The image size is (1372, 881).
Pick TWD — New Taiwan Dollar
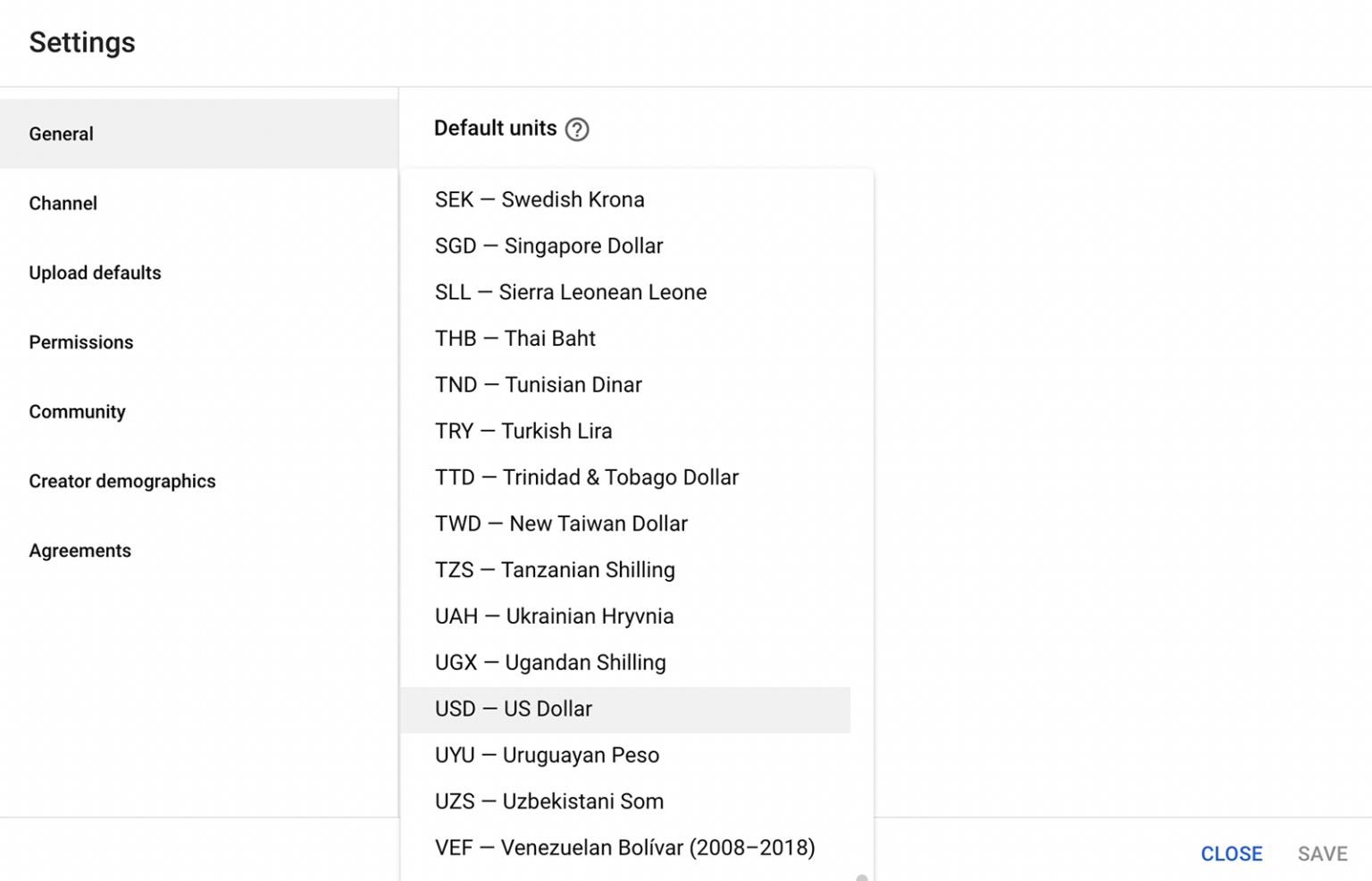pos(561,524)
